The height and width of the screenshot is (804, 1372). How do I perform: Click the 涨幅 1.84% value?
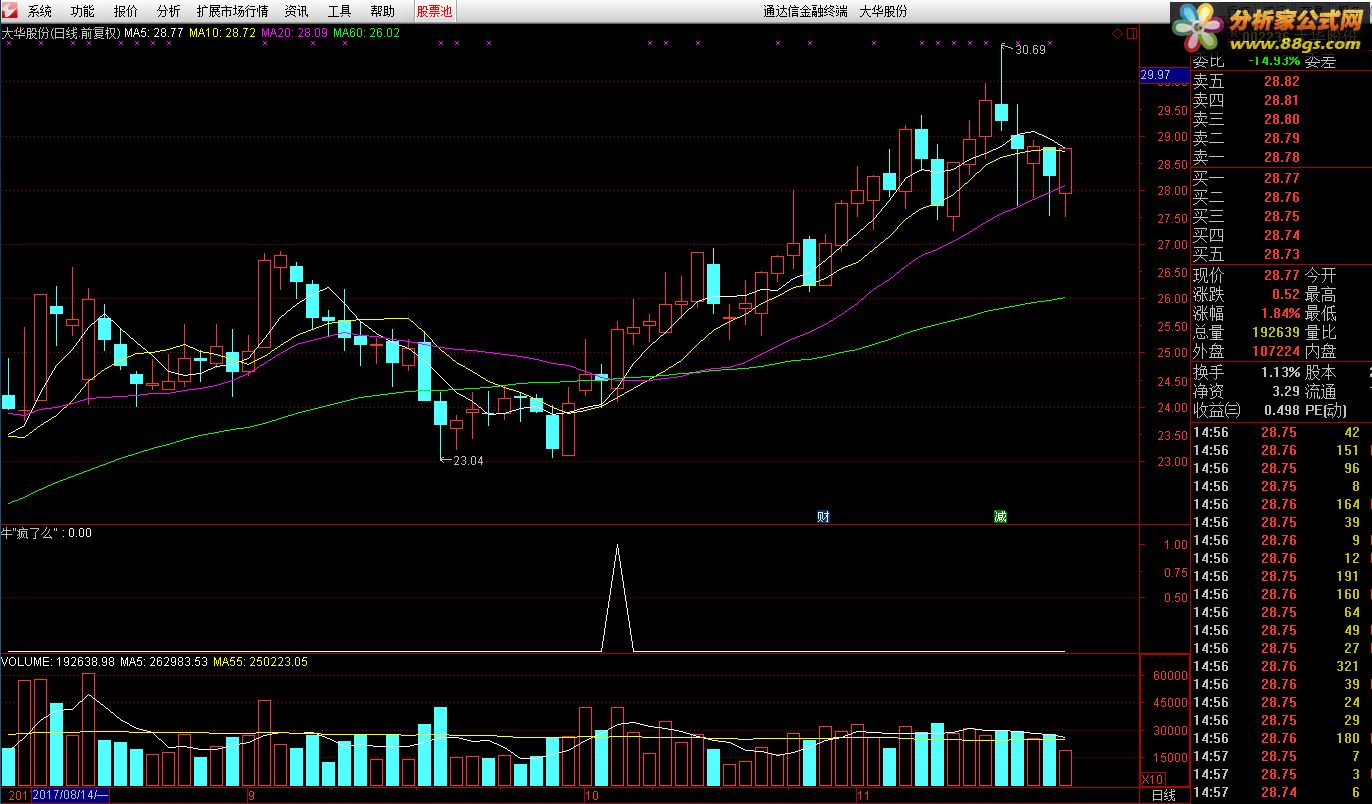click(x=1279, y=314)
